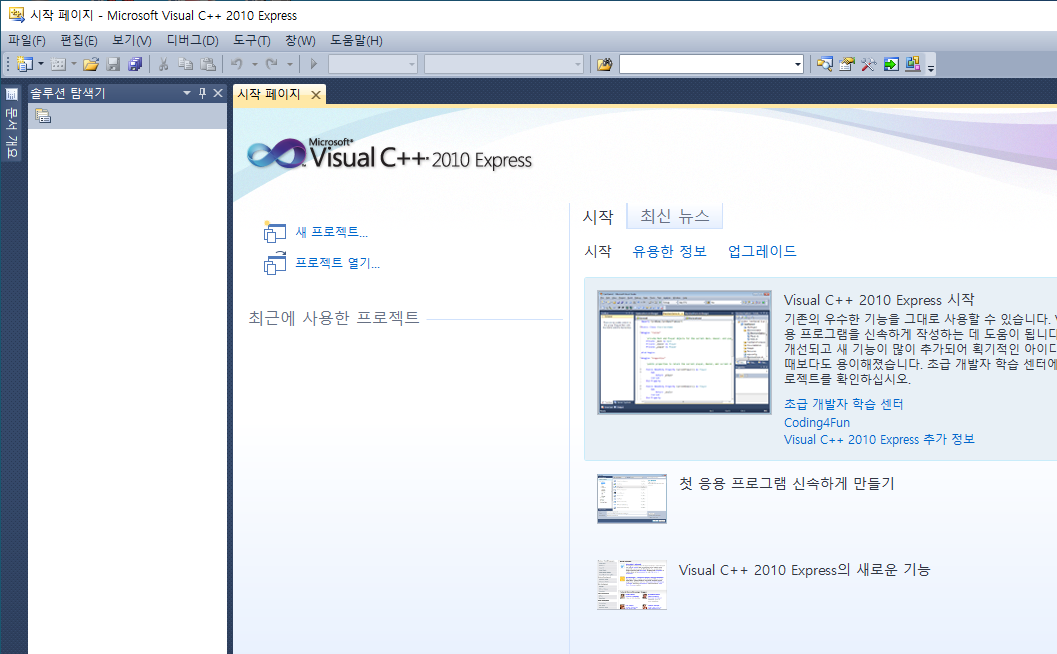Screen dimensions: 1057x654
Task: Click the Paste clipboard icon
Action: pyautogui.click(x=208, y=64)
